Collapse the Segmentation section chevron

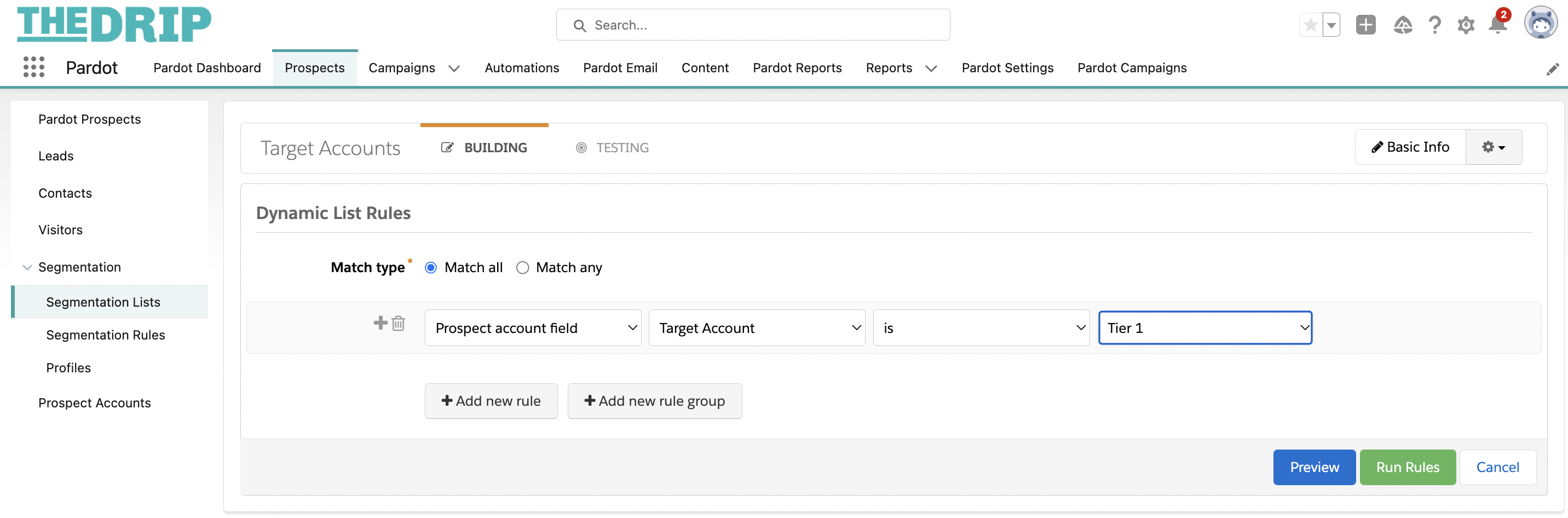click(x=27, y=267)
